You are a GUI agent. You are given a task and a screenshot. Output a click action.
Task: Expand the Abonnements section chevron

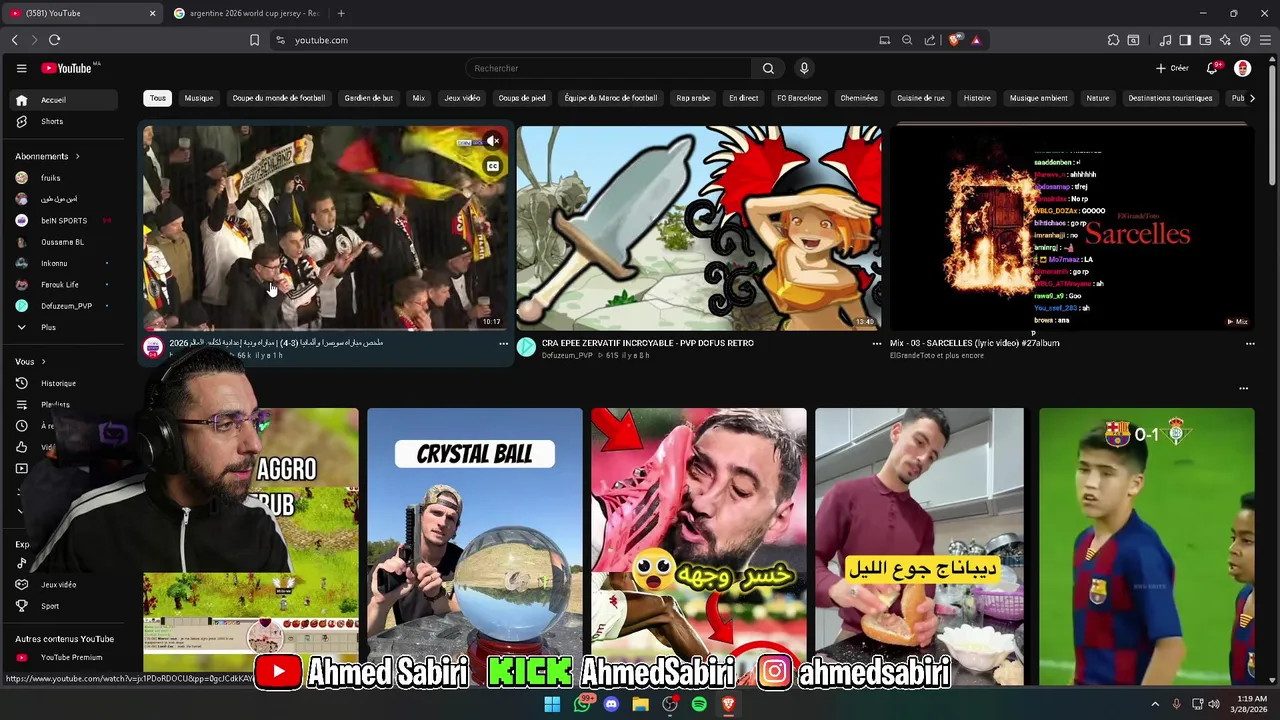77,156
